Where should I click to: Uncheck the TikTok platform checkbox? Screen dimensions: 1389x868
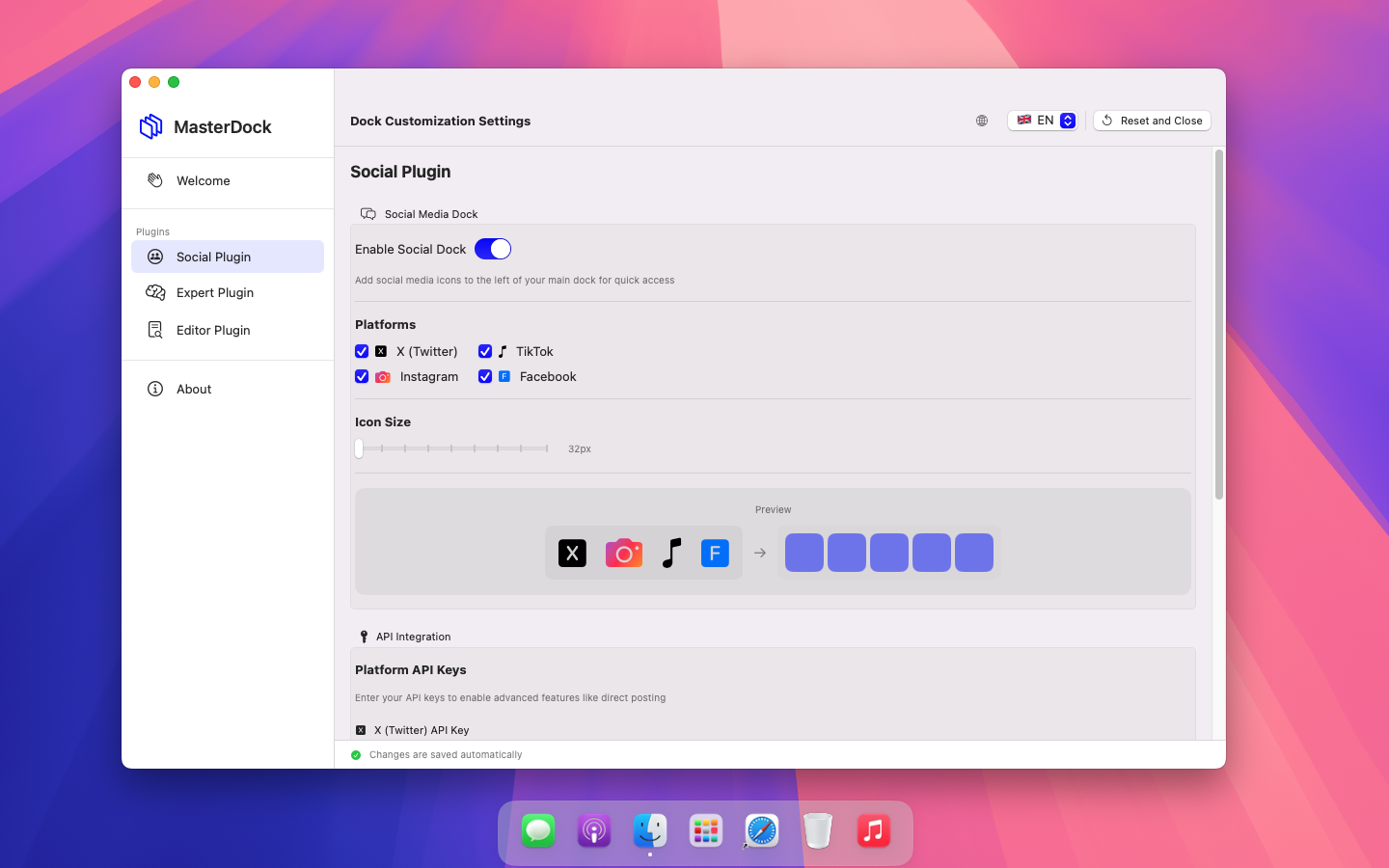coord(485,351)
